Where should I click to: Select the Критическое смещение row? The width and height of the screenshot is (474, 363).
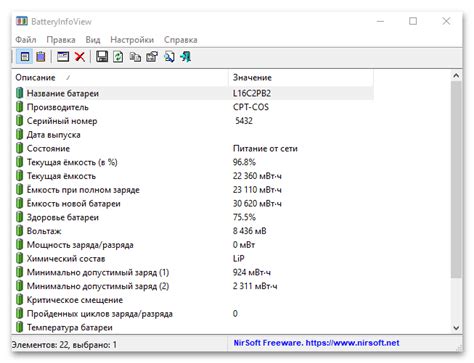pos(193,300)
